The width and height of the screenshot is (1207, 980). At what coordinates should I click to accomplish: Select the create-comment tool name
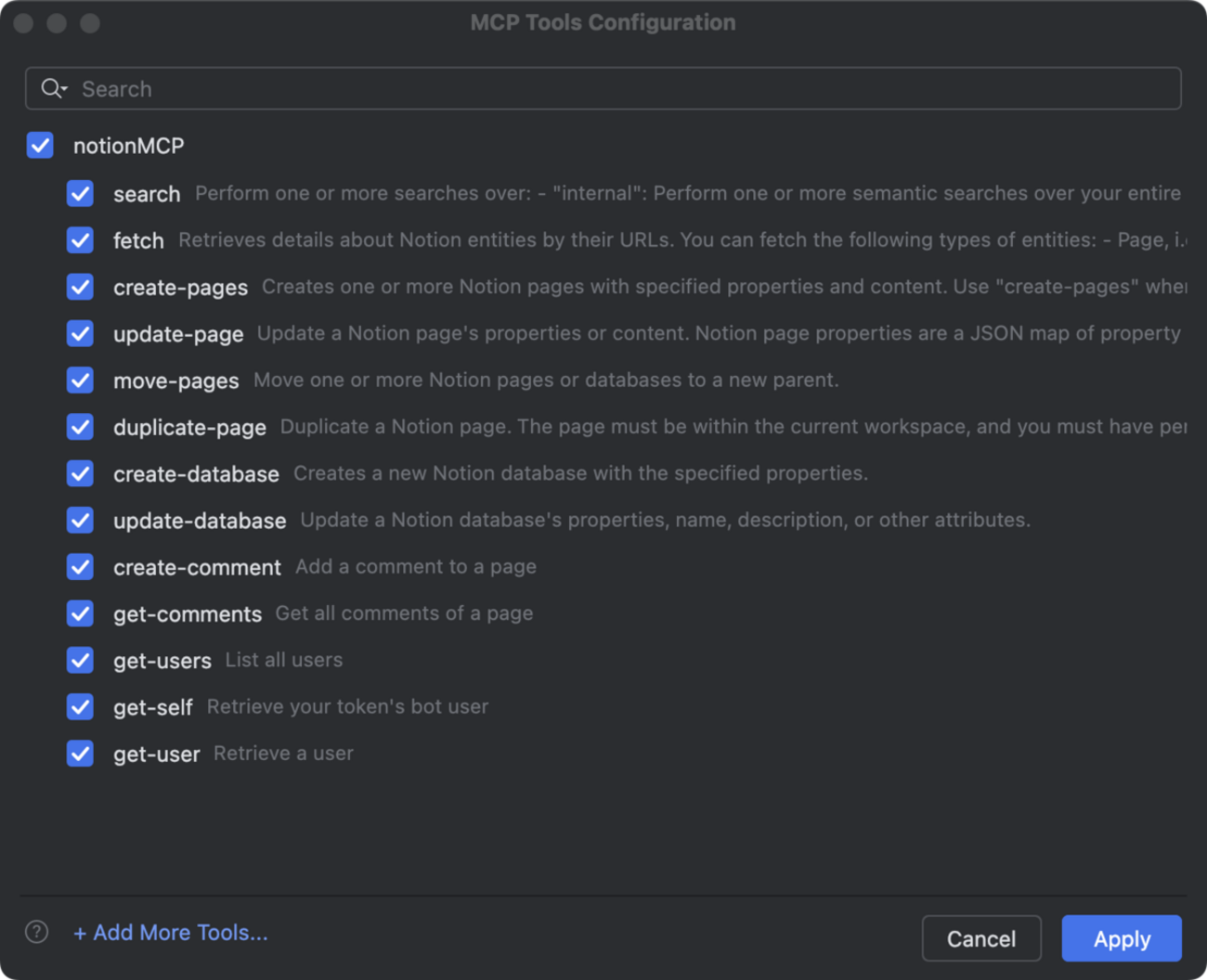coord(197,567)
